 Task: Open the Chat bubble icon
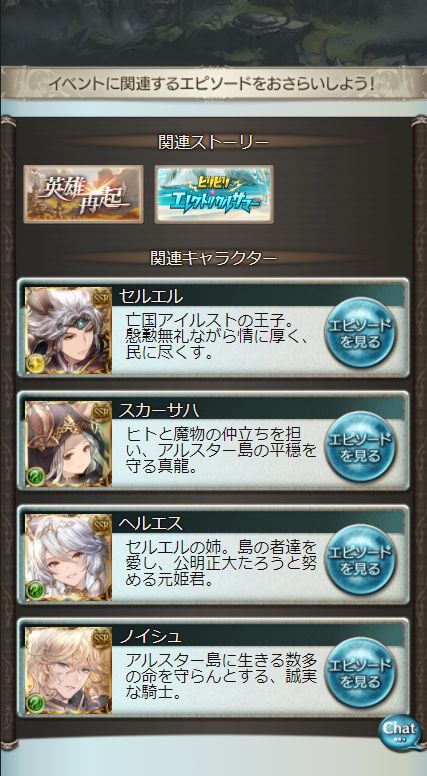[399, 730]
